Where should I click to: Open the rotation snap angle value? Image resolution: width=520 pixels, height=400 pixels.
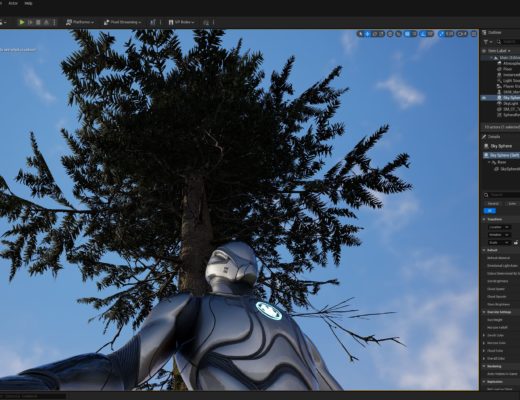point(430,34)
